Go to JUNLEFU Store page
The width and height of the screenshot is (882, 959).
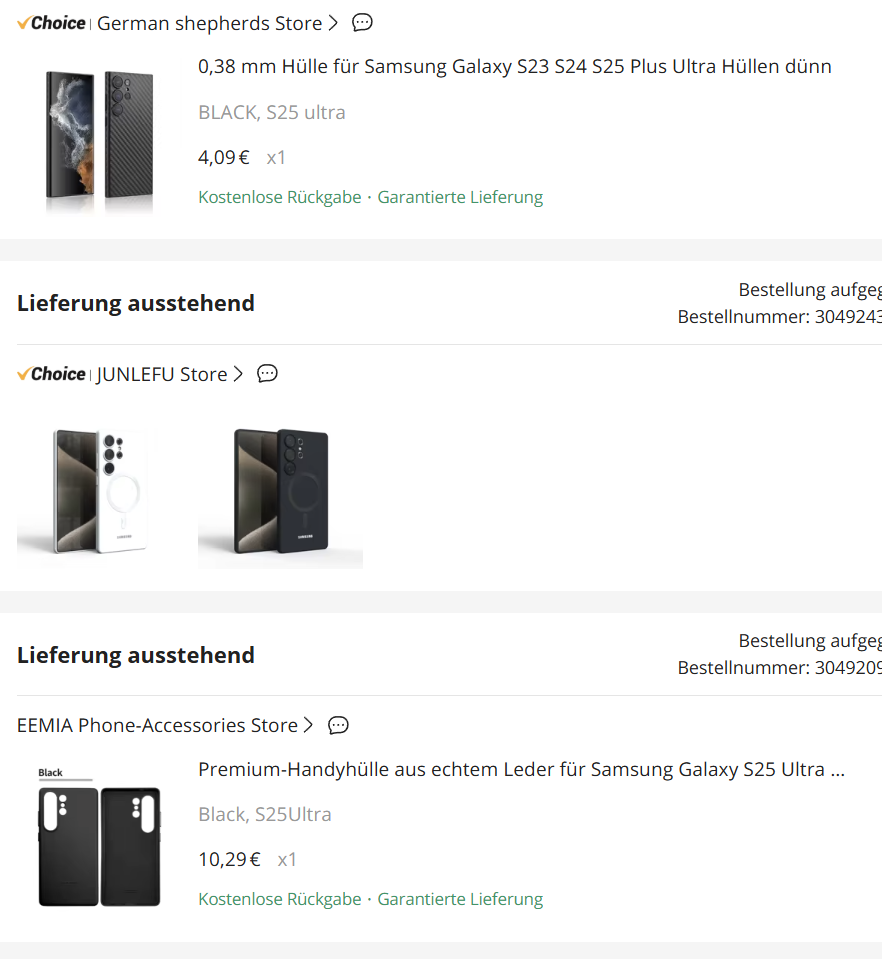[x=161, y=374]
